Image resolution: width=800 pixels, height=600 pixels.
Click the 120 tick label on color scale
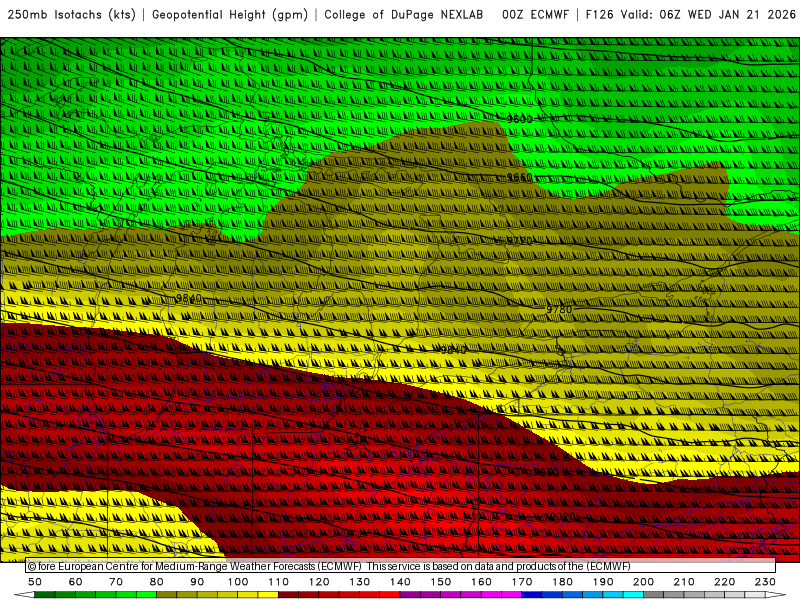point(319,582)
